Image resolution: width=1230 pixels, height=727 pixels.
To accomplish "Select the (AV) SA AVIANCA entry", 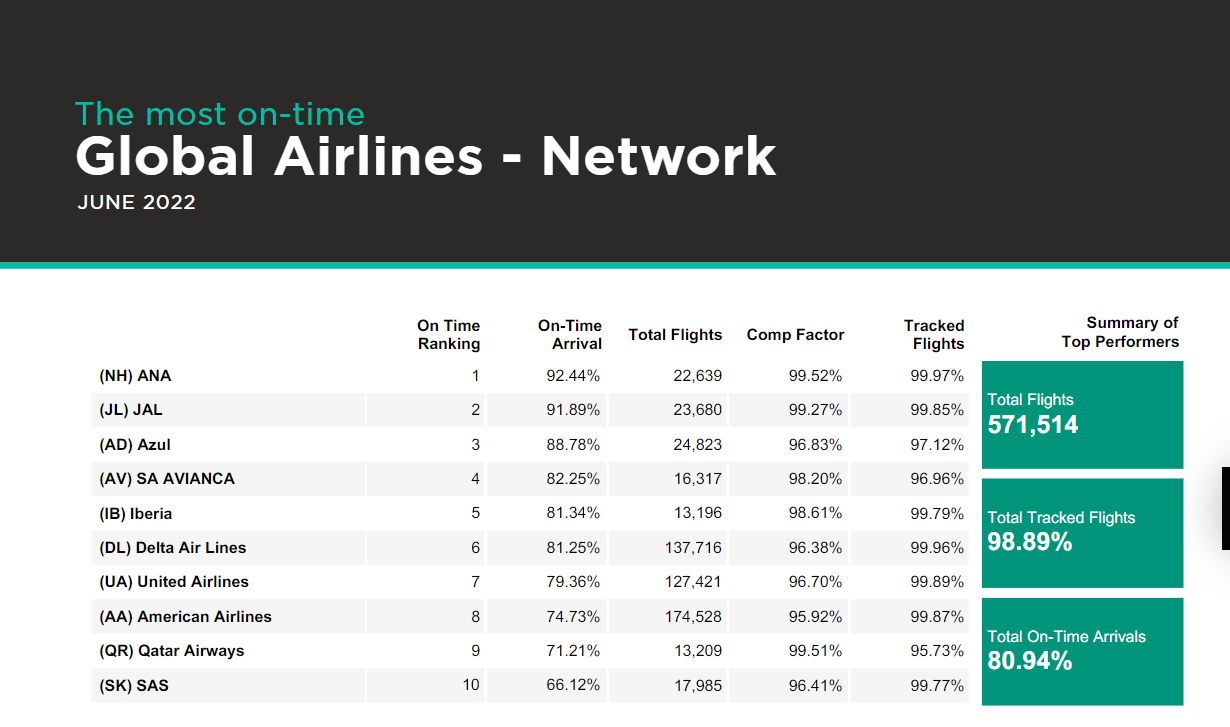I will click(x=167, y=479).
